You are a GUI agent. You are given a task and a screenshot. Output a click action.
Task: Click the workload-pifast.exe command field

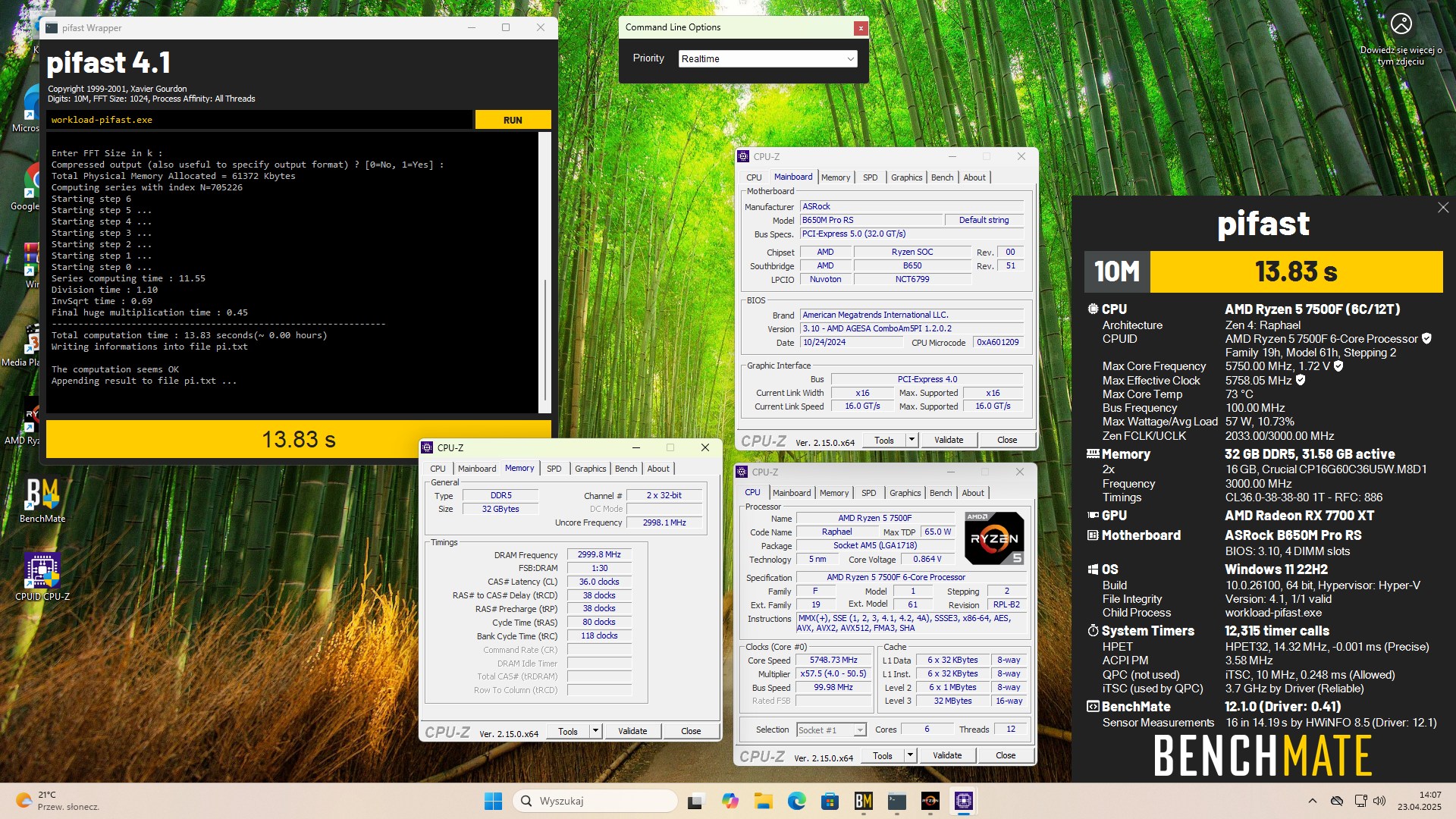tap(259, 120)
